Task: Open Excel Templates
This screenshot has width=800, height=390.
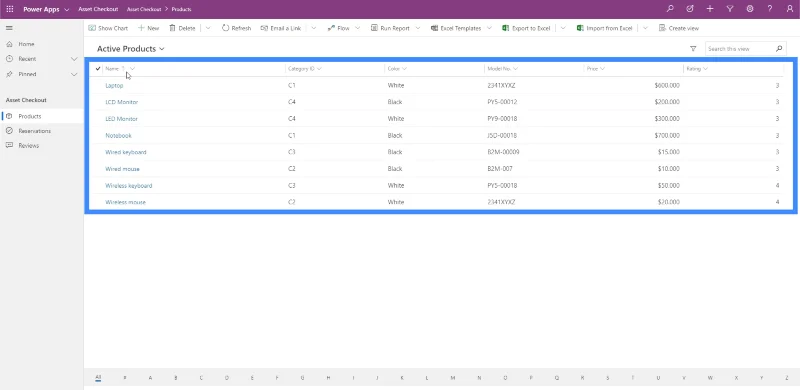Action: coord(456,28)
